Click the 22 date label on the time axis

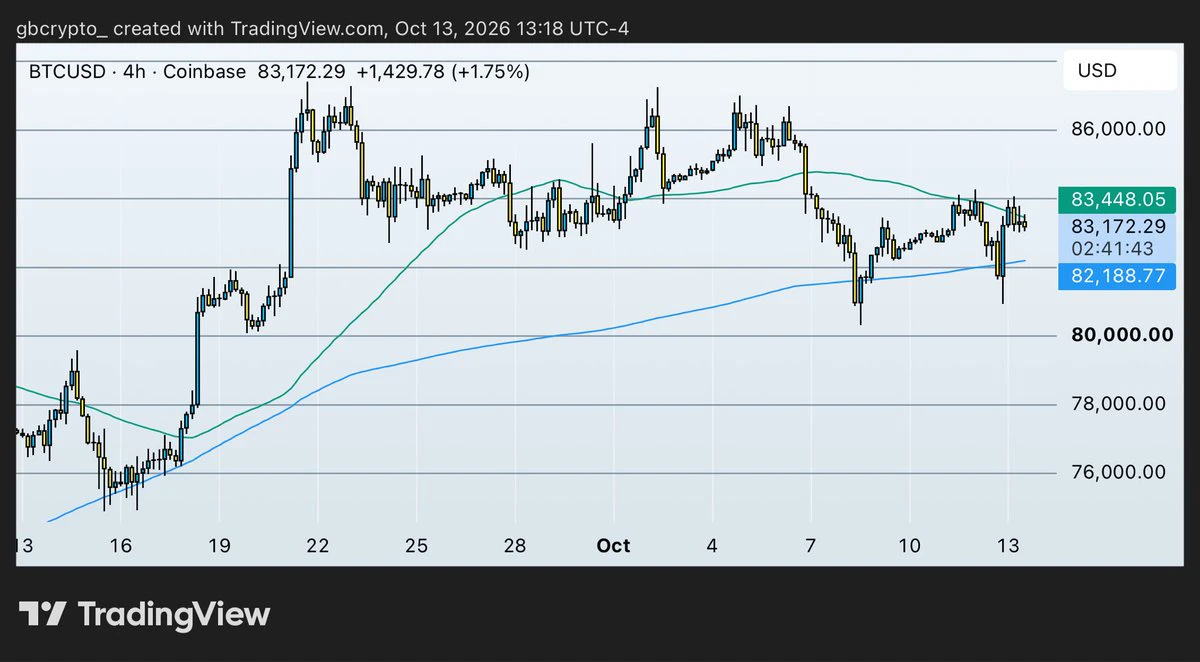318,546
